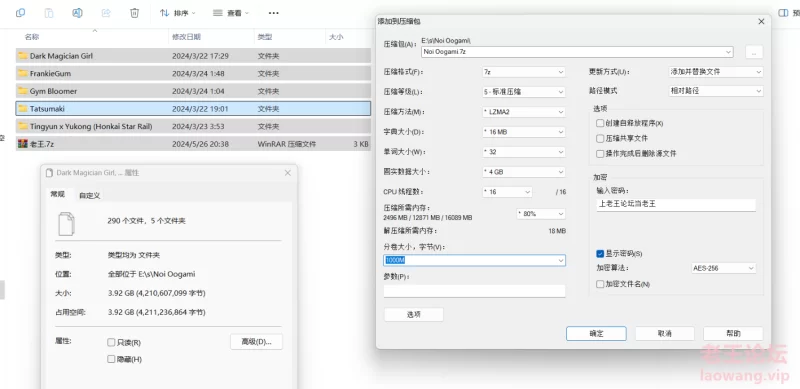Click the WinRAR 压缩文件 type cell

pyautogui.click(x=287, y=144)
